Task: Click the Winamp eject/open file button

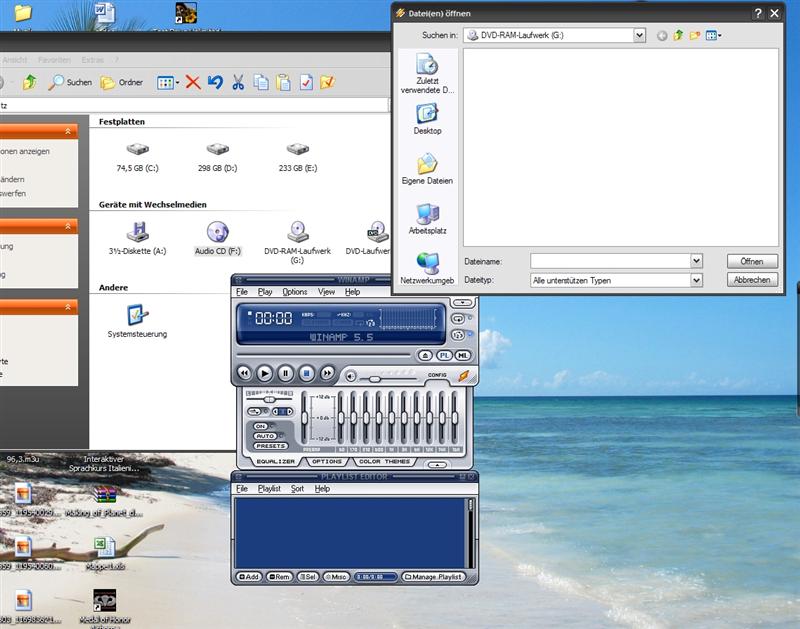Action: point(425,355)
